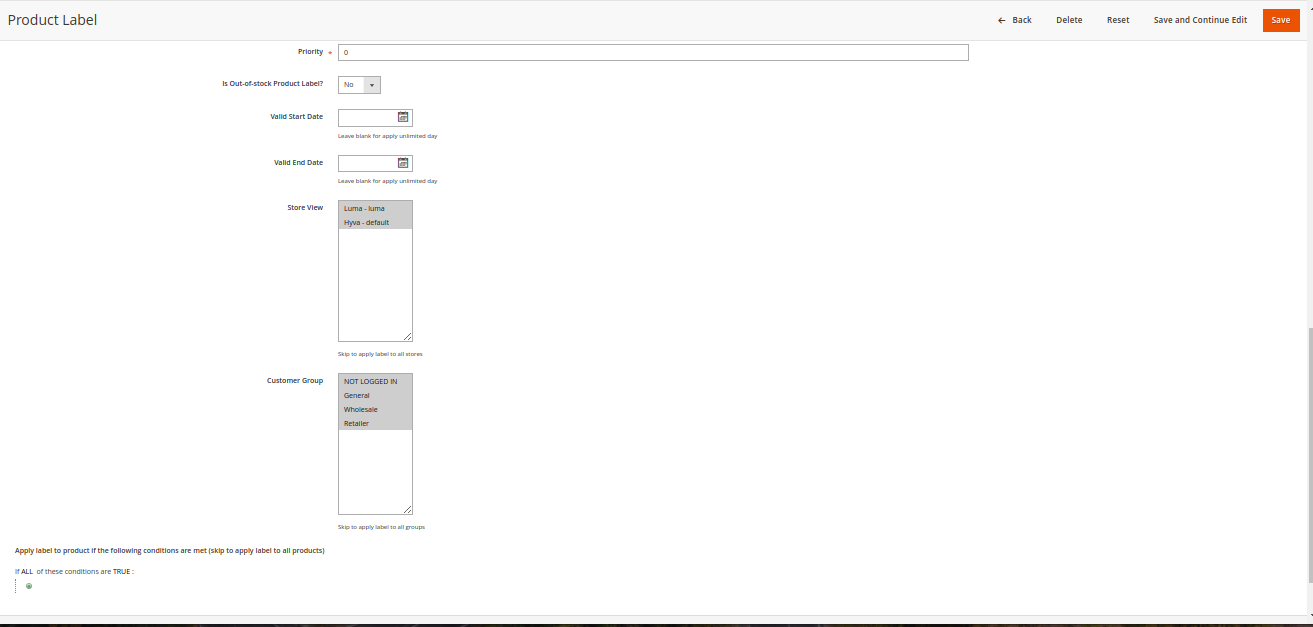Click the Customer Group list resize corner
The width and height of the screenshot is (1313, 627).
pyautogui.click(x=407, y=509)
